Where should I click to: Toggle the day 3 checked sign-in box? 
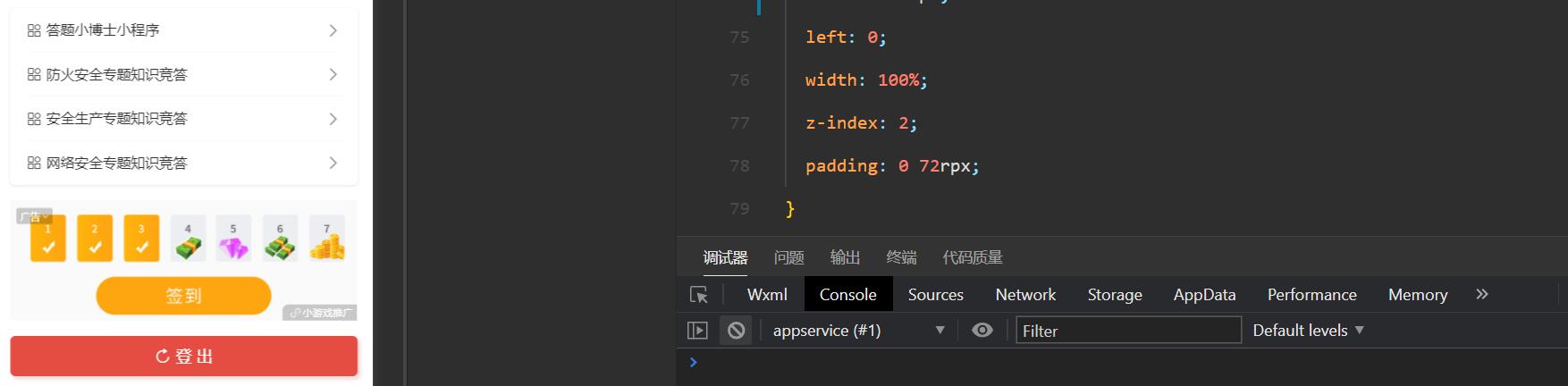[x=141, y=239]
